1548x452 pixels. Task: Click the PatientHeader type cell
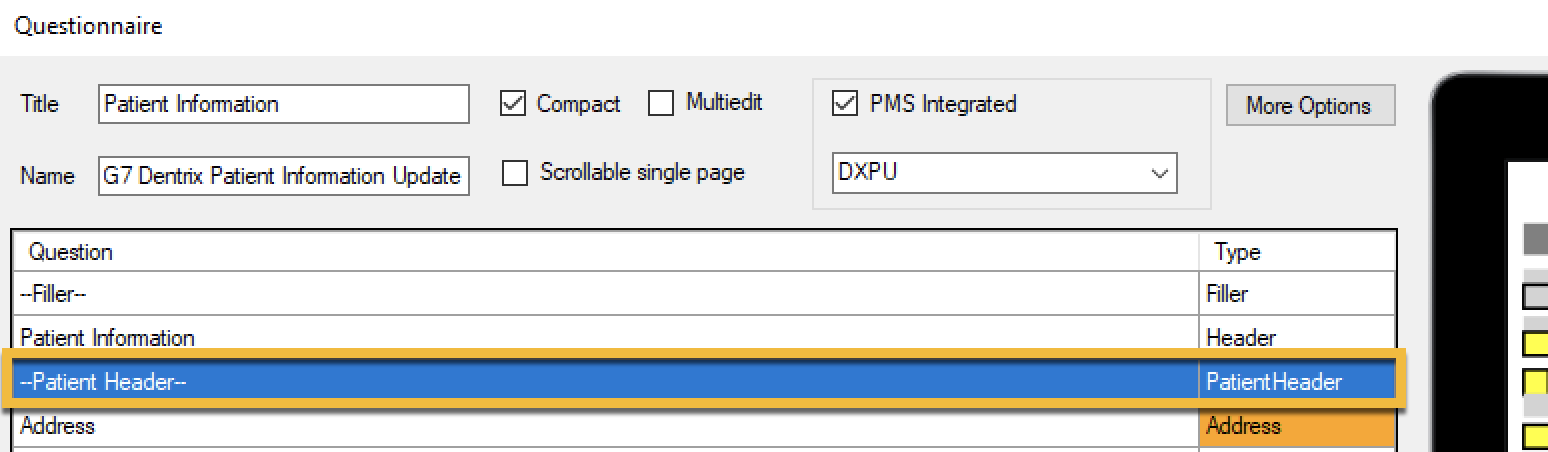point(1297,381)
